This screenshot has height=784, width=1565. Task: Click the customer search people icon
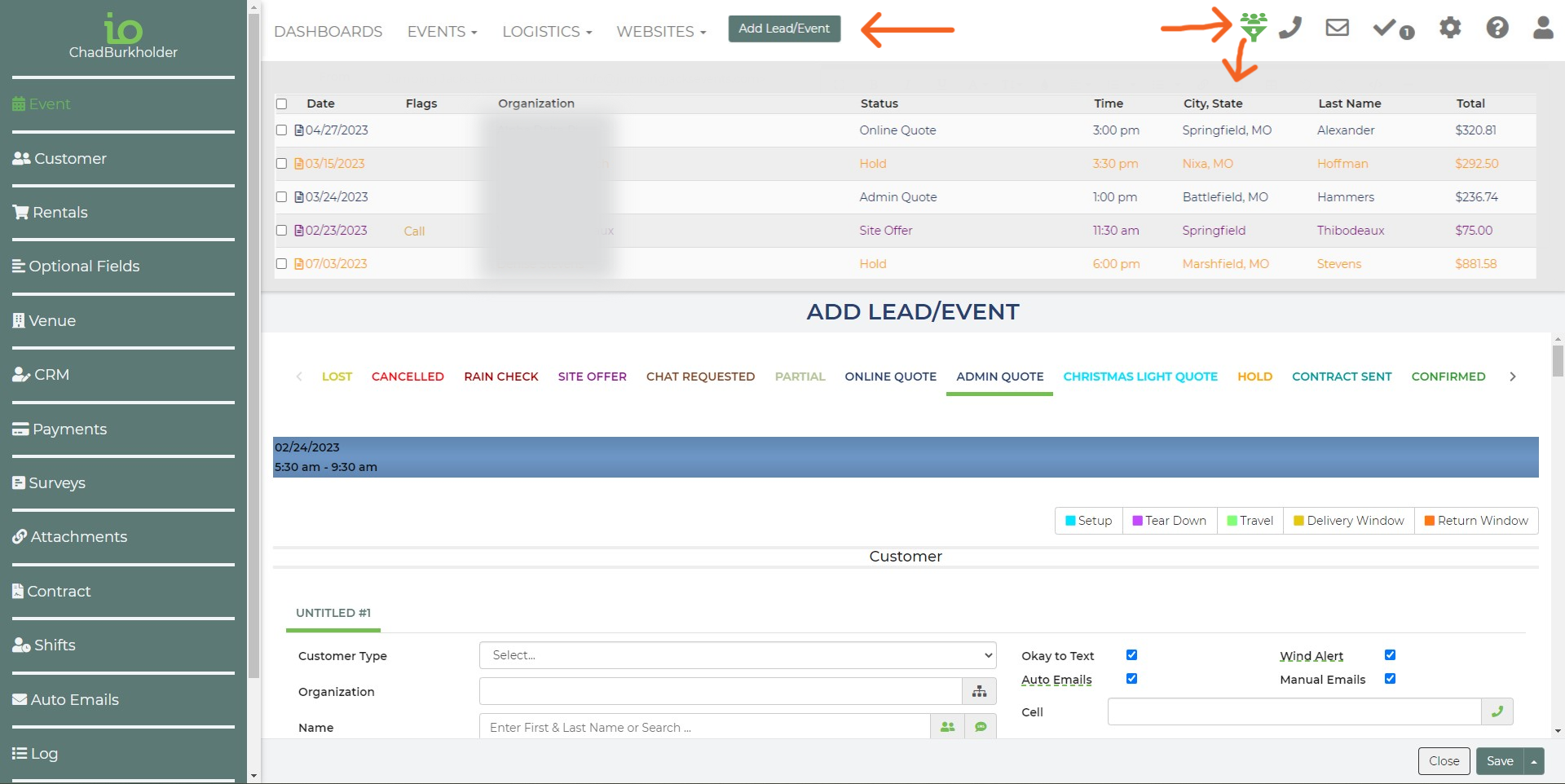pos(947,727)
